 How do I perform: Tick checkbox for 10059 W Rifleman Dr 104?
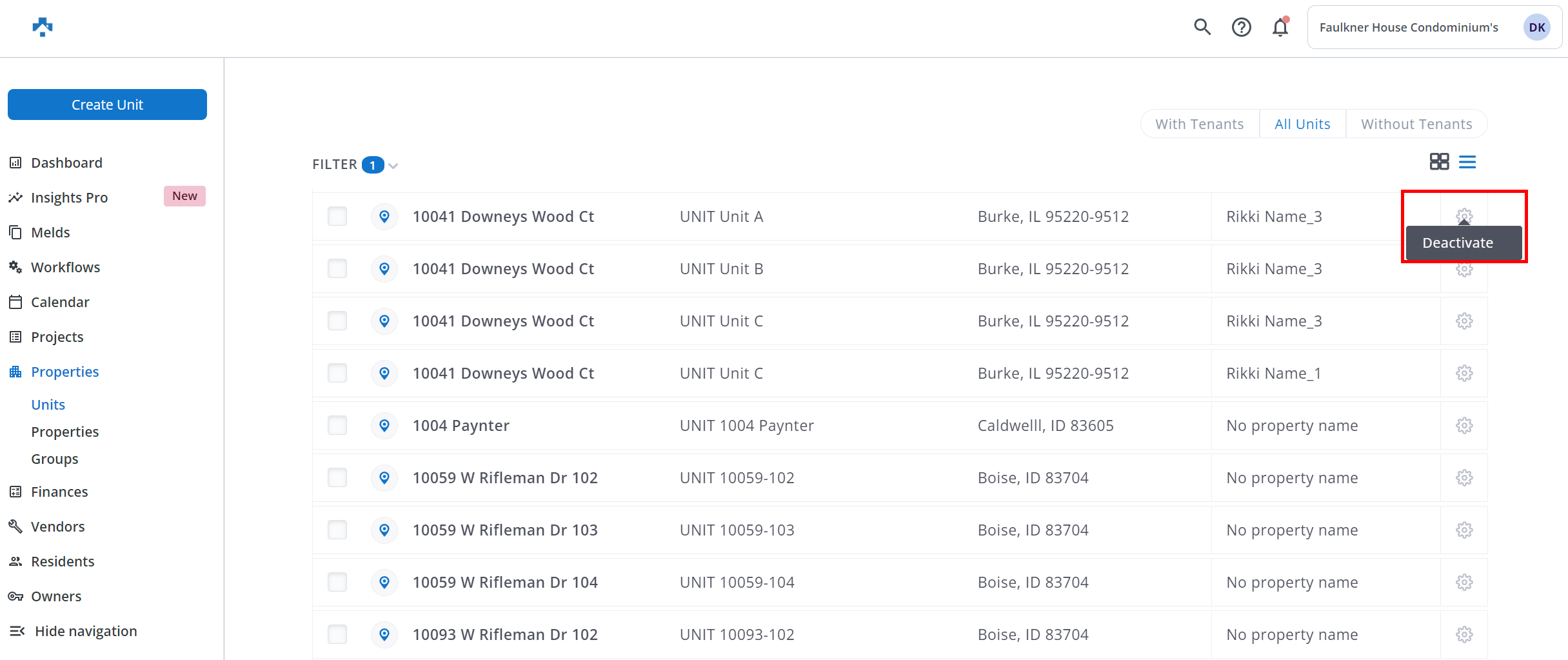point(337,583)
